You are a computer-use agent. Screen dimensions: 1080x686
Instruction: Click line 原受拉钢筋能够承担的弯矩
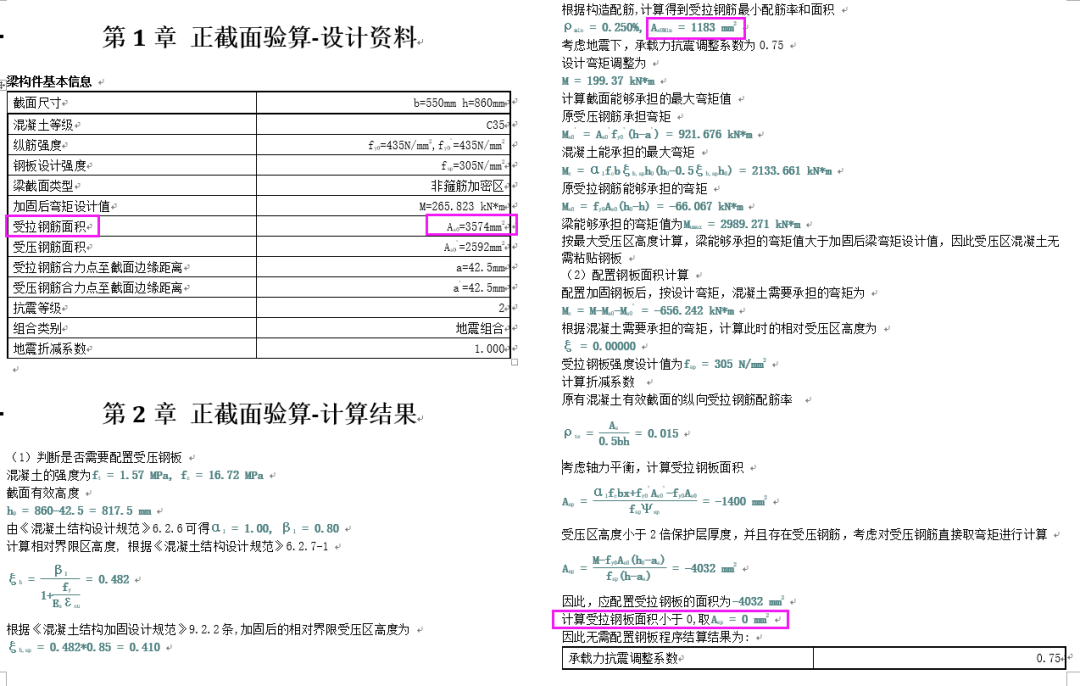pyautogui.click(x=634, y=188)
